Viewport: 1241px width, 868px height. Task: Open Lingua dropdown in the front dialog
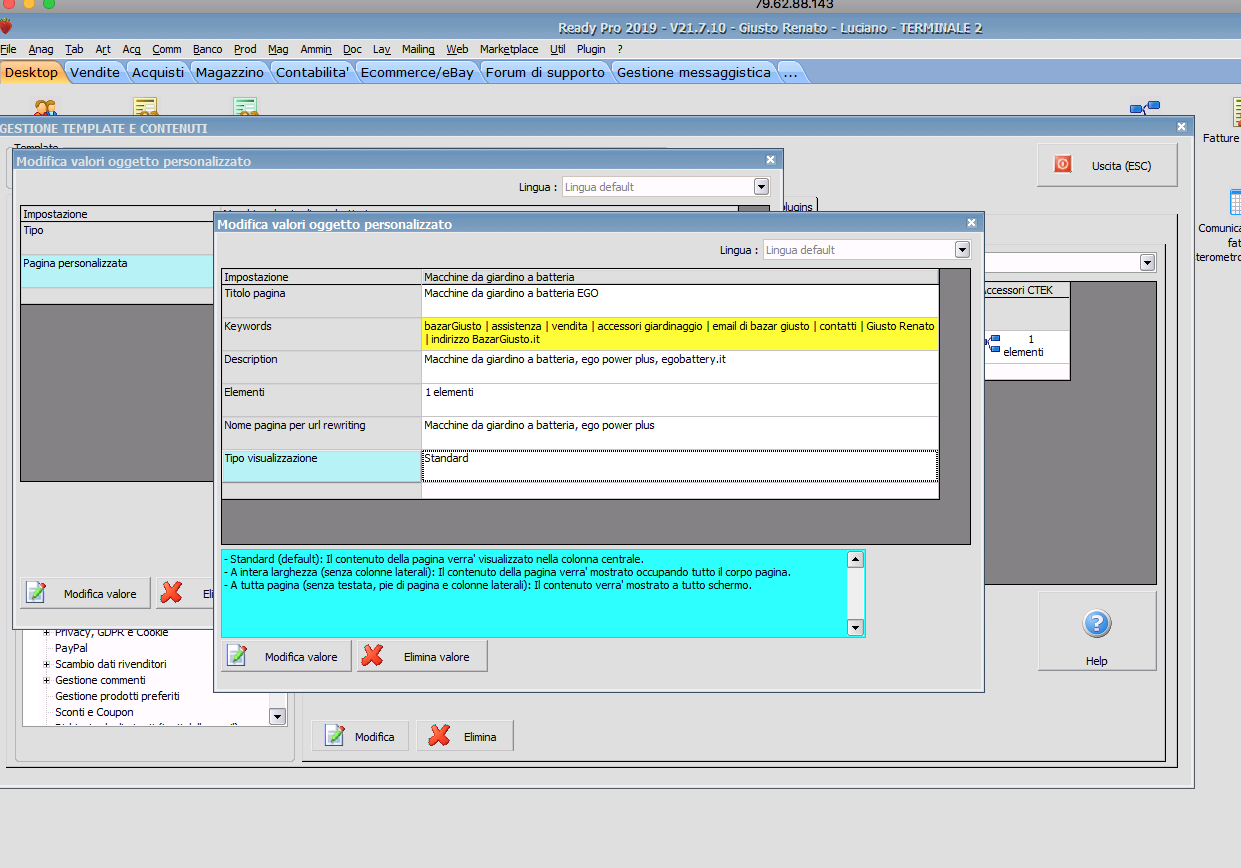coord(962,250)
